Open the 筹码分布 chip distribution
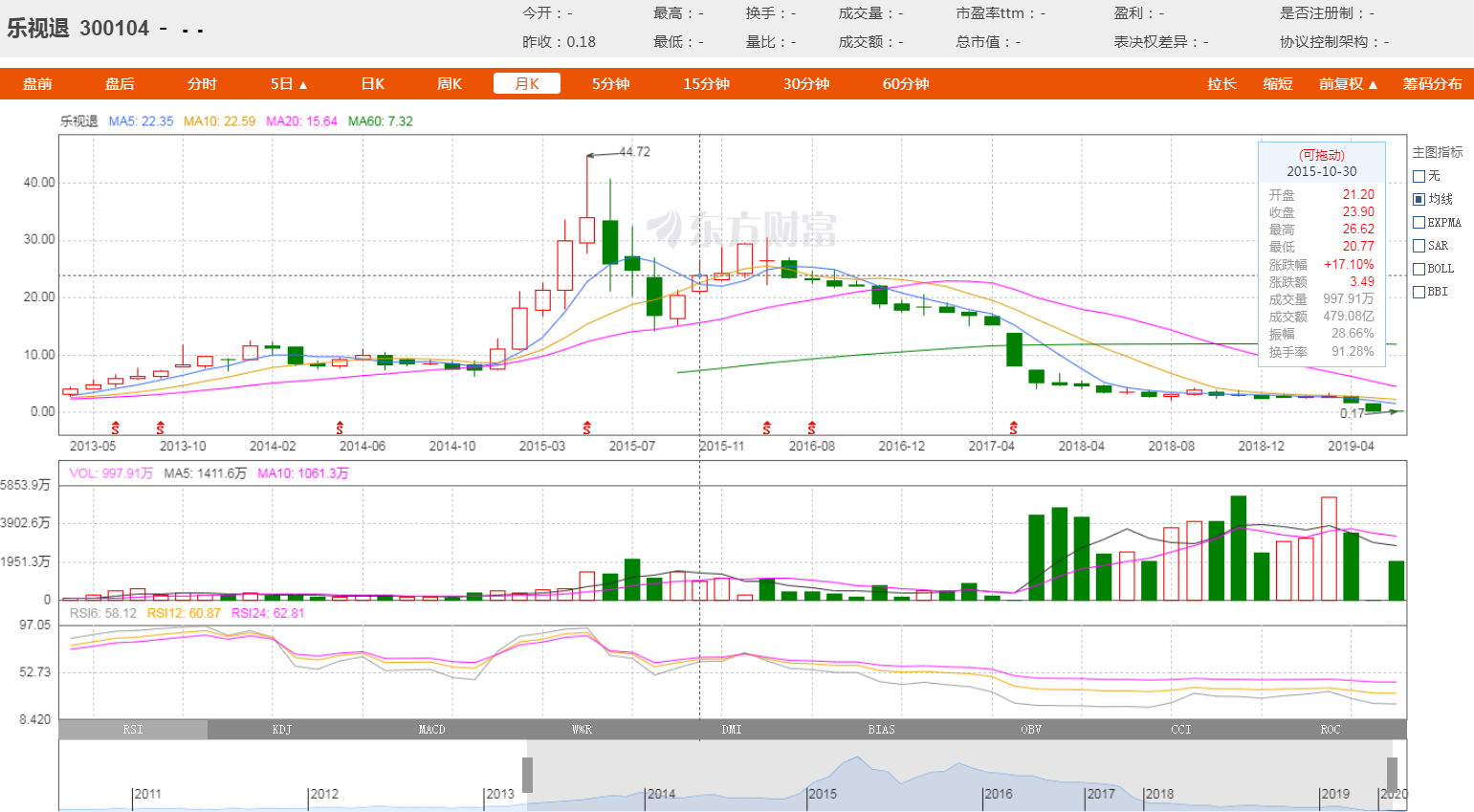Viewport: 1474px width, 812px height. click(1432, 84)
